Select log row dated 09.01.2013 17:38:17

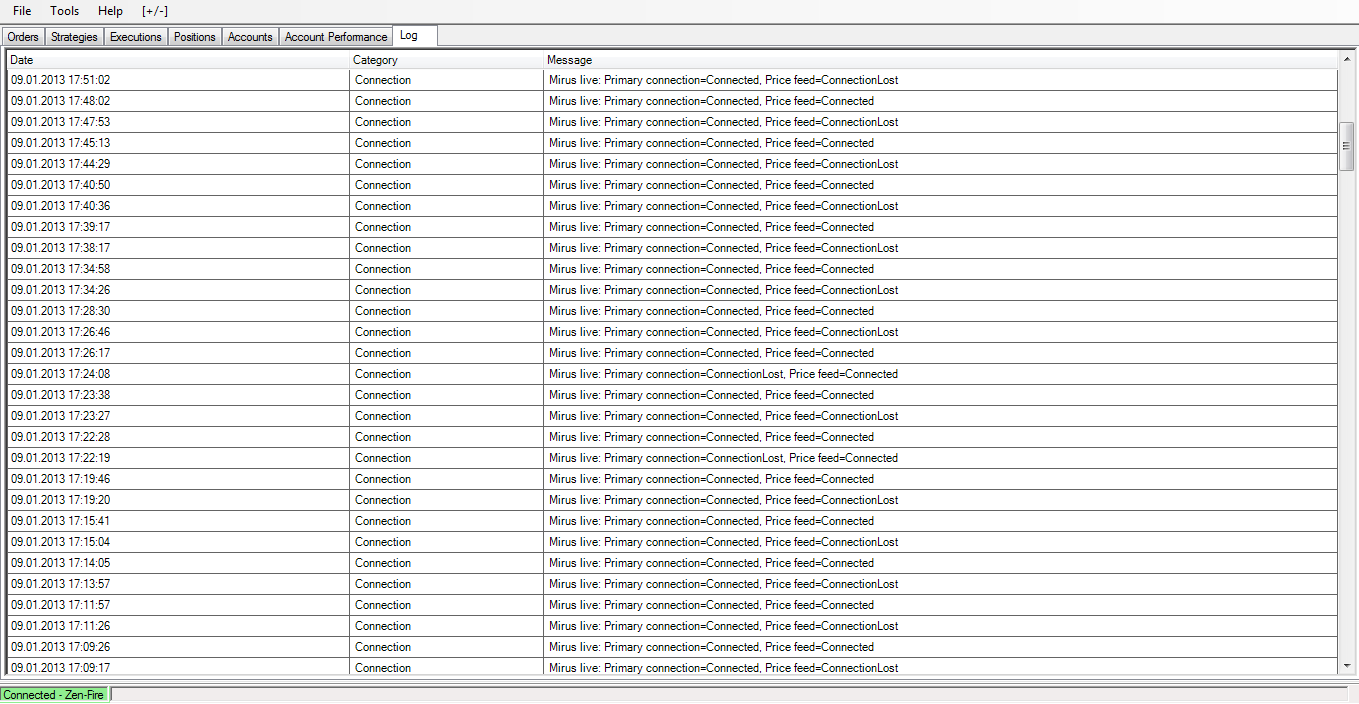[672, 248]
